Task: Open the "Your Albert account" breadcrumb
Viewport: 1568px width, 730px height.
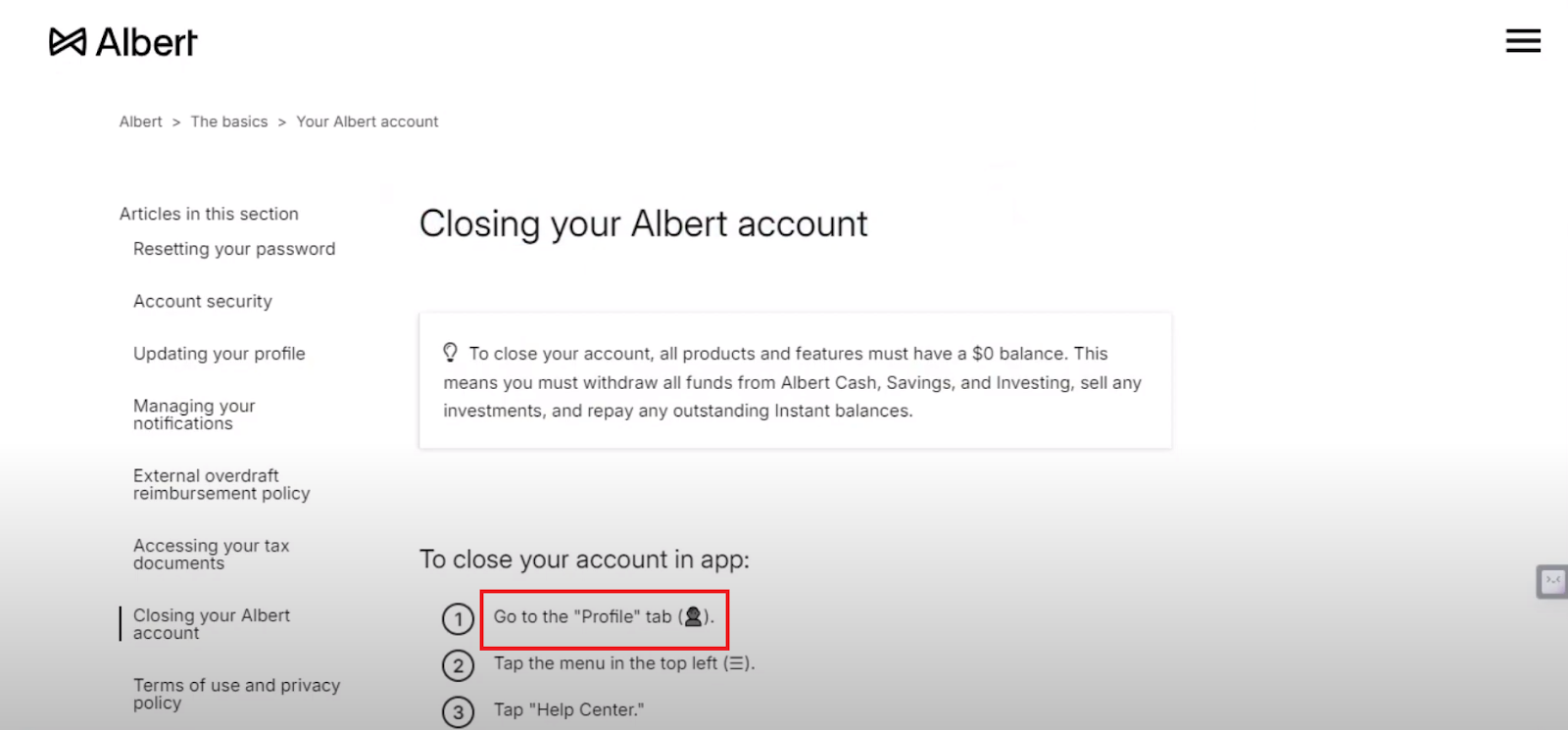Action: 367,122
